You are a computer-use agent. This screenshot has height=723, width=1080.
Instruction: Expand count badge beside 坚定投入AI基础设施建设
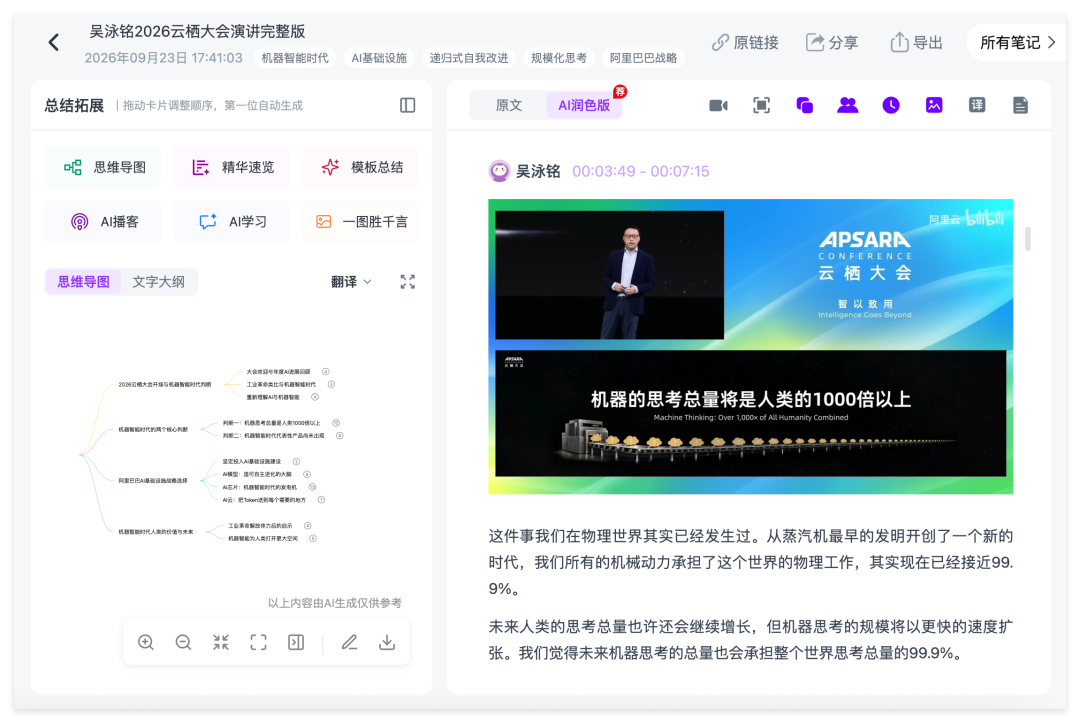(x=296, y=461)
